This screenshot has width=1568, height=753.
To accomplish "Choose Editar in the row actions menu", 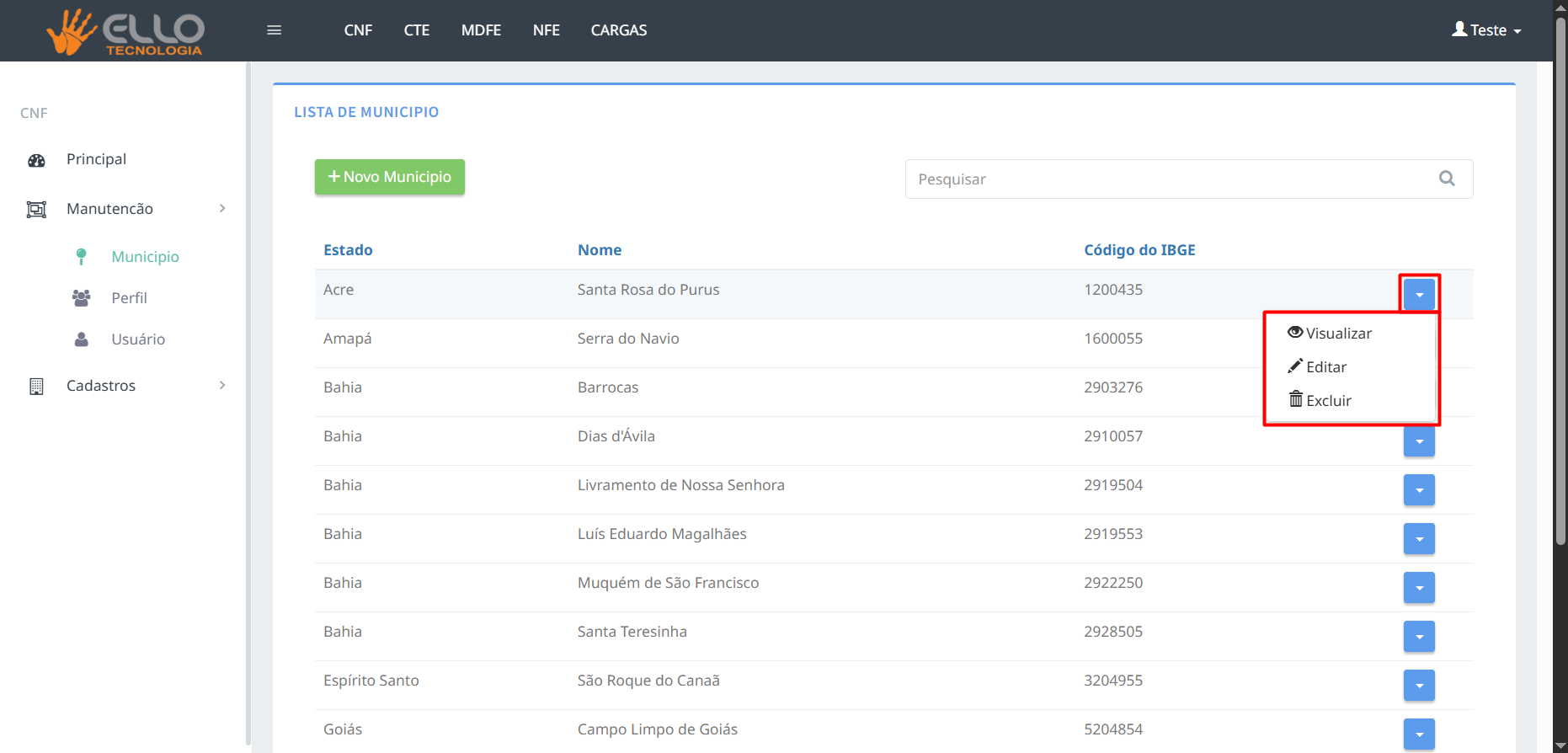I will [x=1318, y=367].
